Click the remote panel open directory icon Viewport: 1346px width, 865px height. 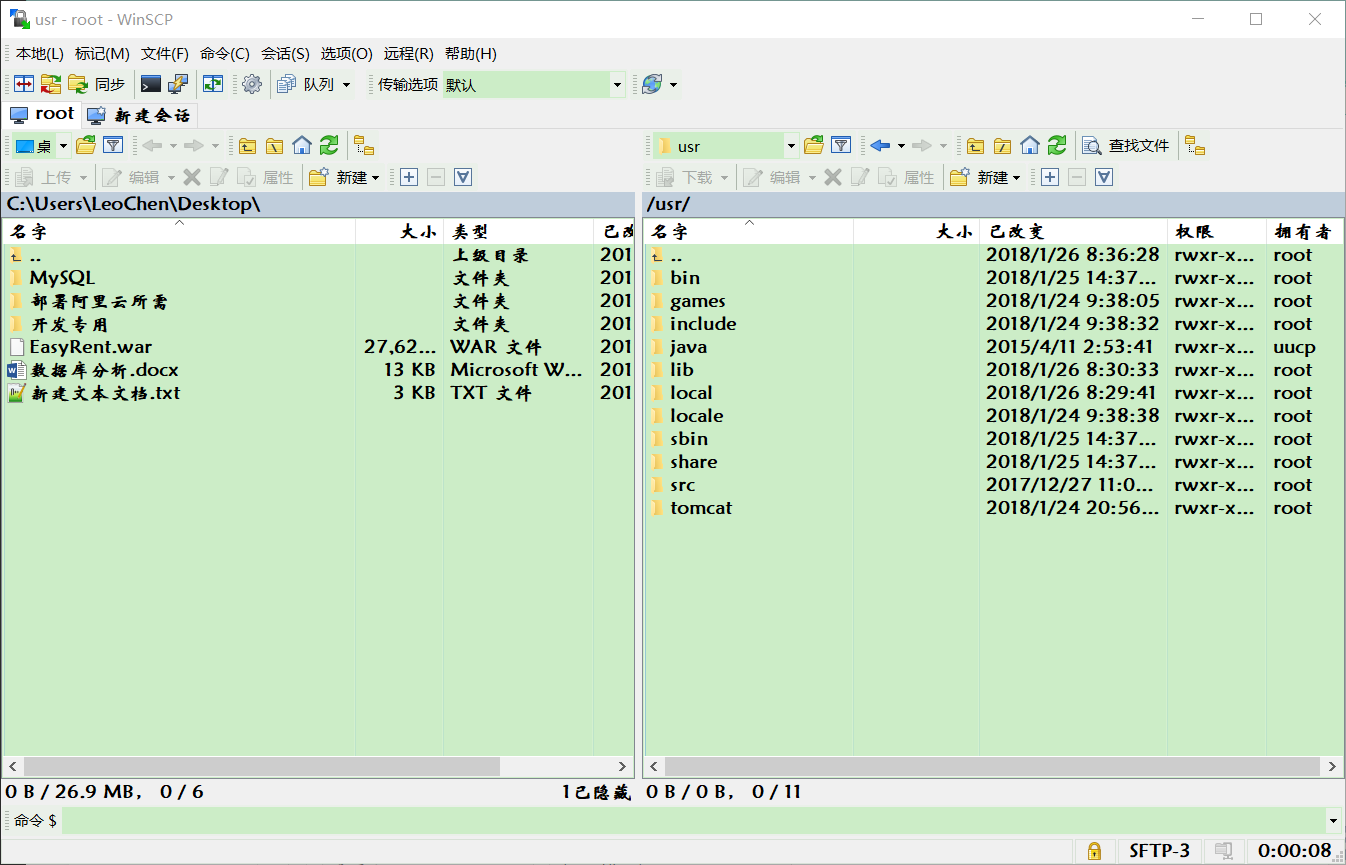814,146
